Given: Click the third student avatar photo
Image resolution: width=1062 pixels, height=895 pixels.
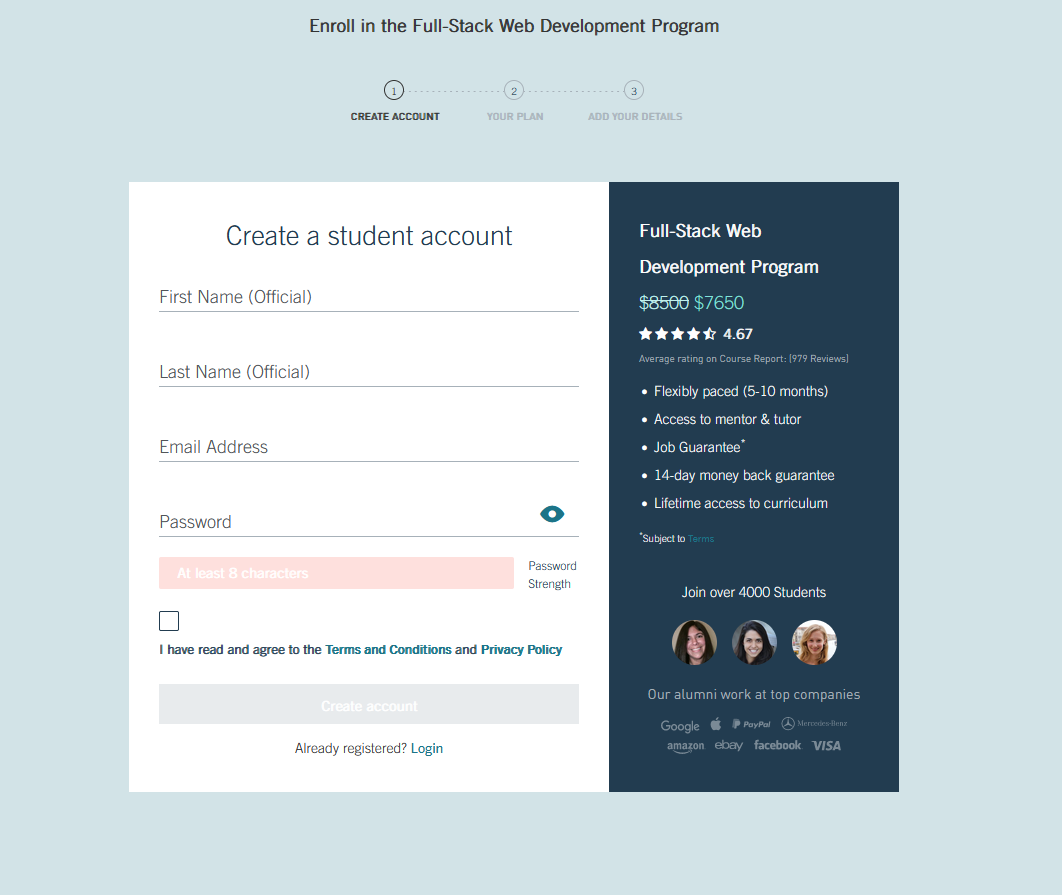Looking at the screenshot, I should point(814,643).
